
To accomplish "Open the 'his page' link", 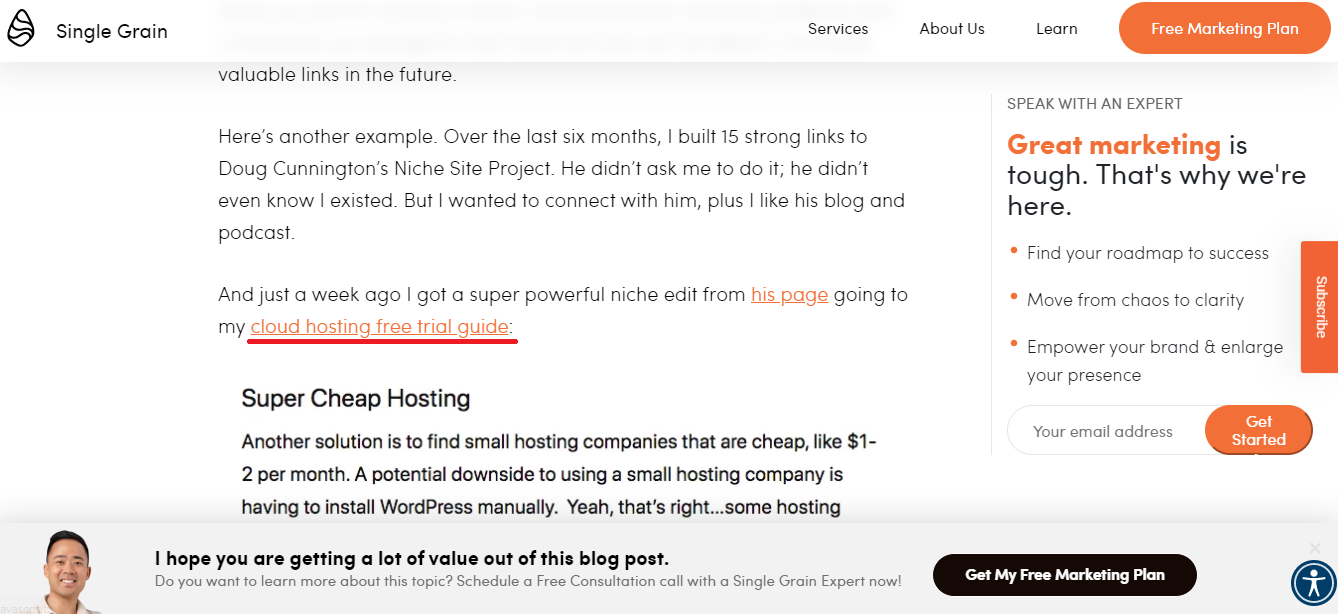I will pos(789,294).
